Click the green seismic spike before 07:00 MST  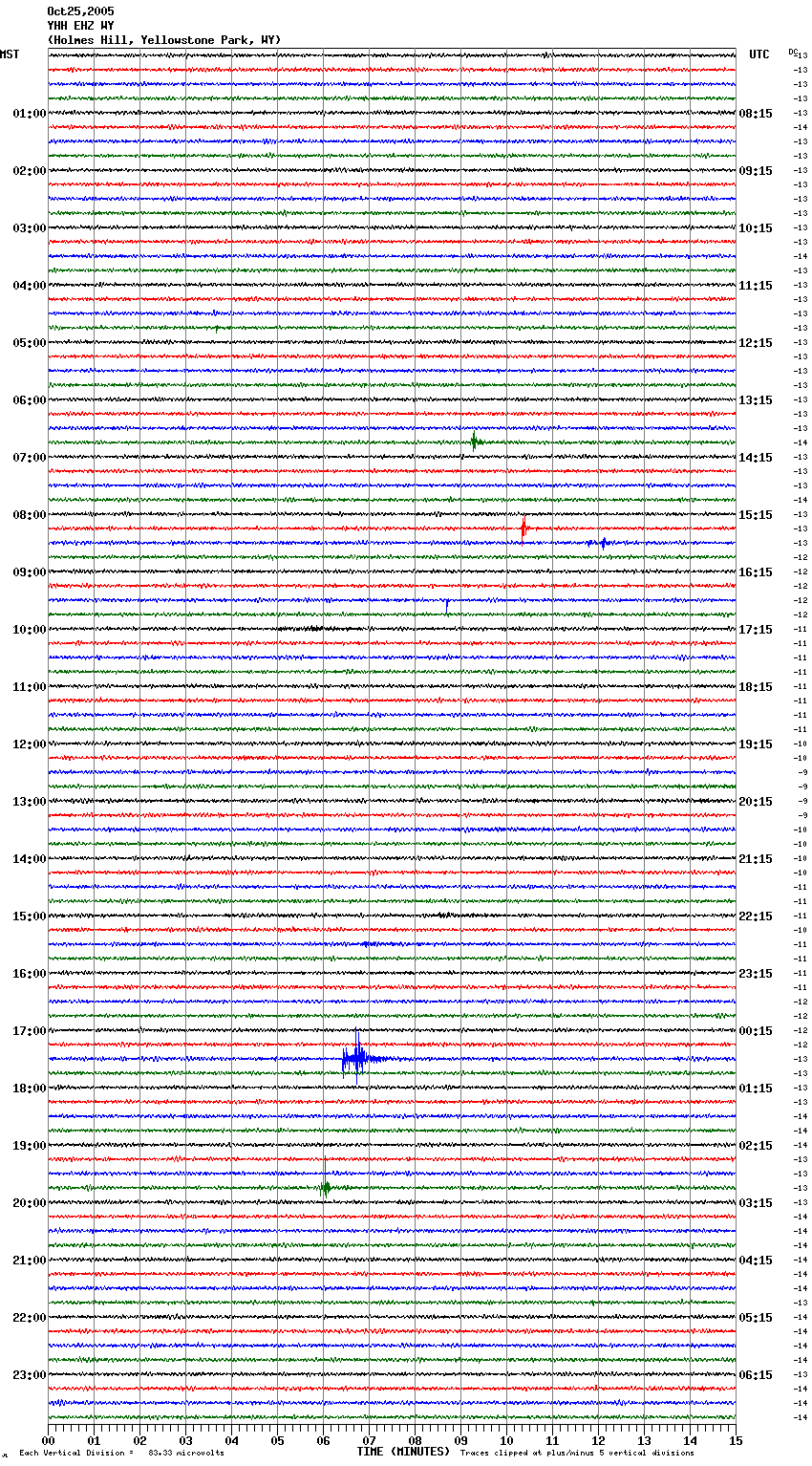[474, 442]
